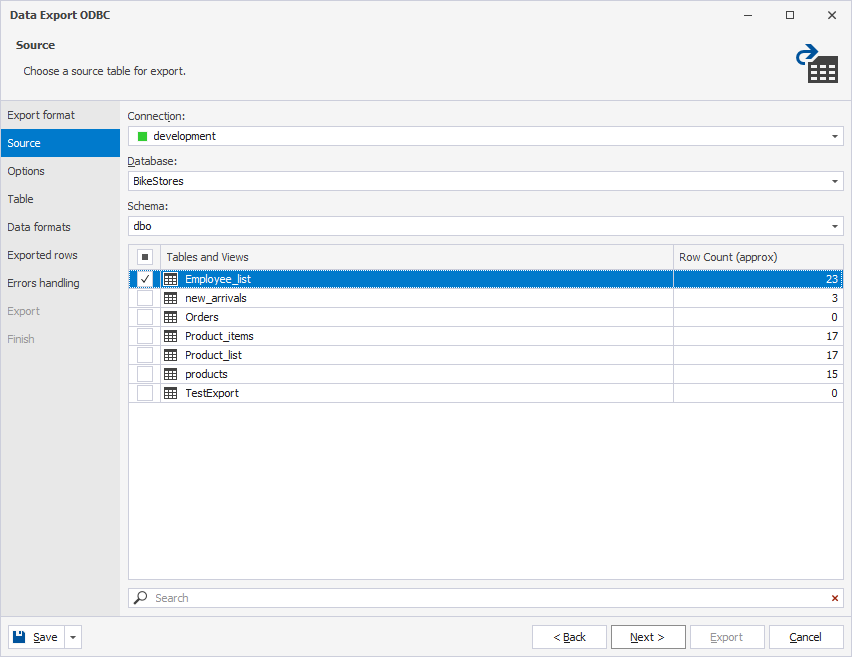Open the Connection dropdown
The width and height of the screenshot is (852, 657).
pyautogui.click(x=835, y=136)
